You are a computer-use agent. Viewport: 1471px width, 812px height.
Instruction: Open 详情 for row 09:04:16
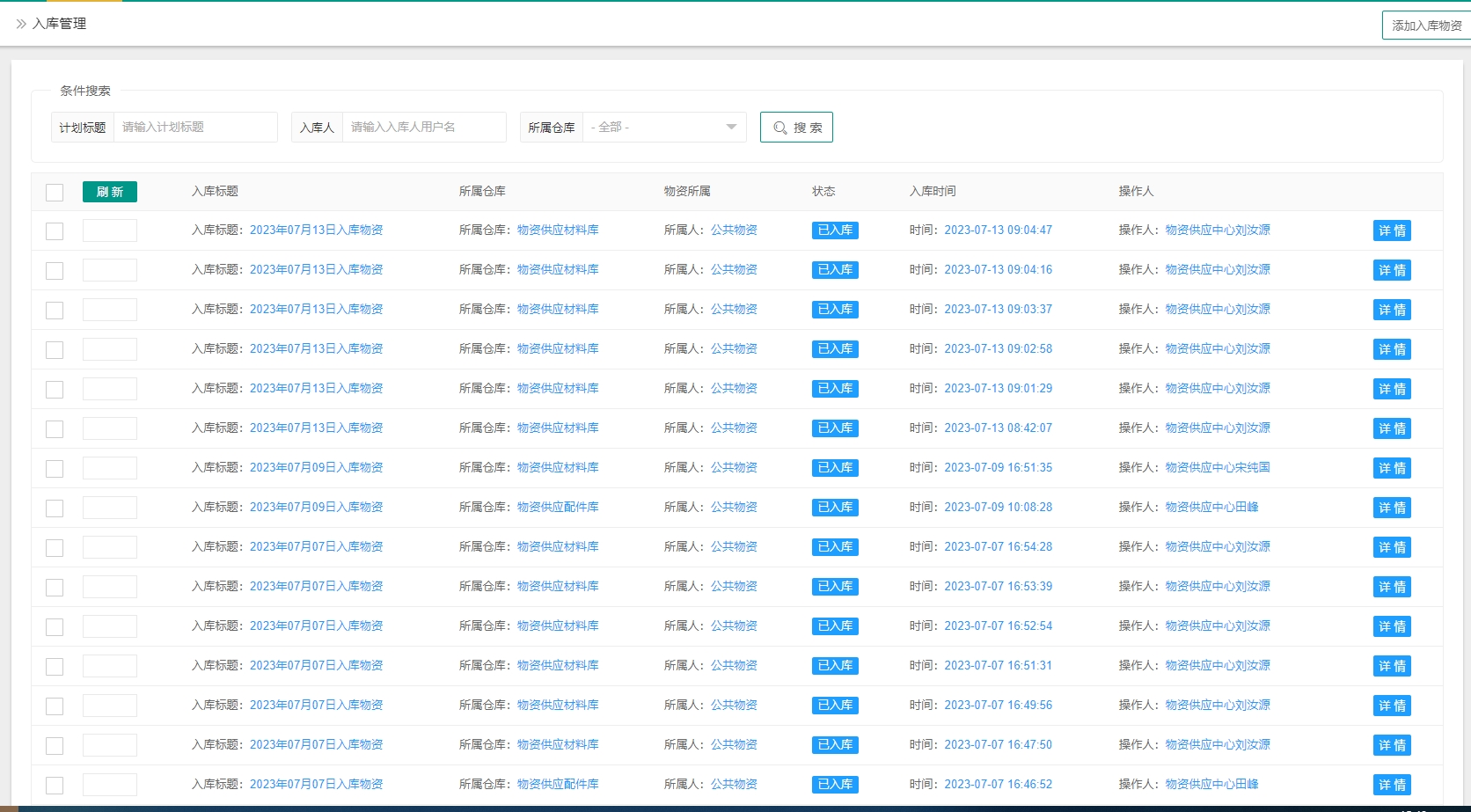pyautogui.click(x=1392, y=270)
